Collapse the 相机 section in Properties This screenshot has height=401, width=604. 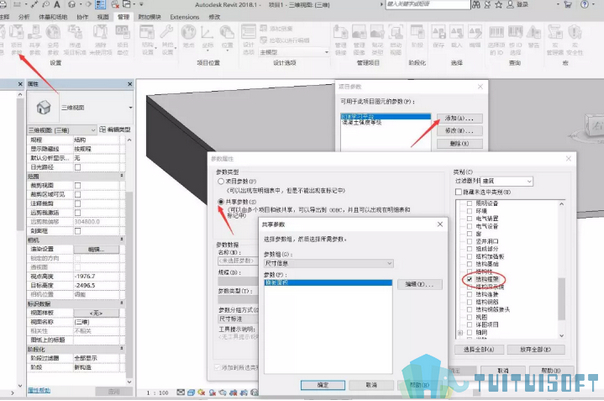122,240
